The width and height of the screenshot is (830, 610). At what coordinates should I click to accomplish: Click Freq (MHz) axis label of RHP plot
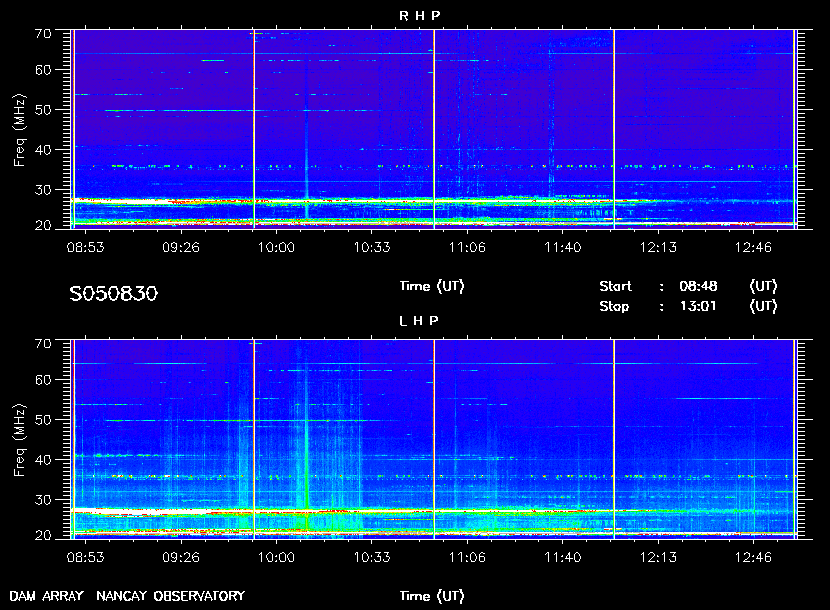pyautogui.click(x=19, y=131)
